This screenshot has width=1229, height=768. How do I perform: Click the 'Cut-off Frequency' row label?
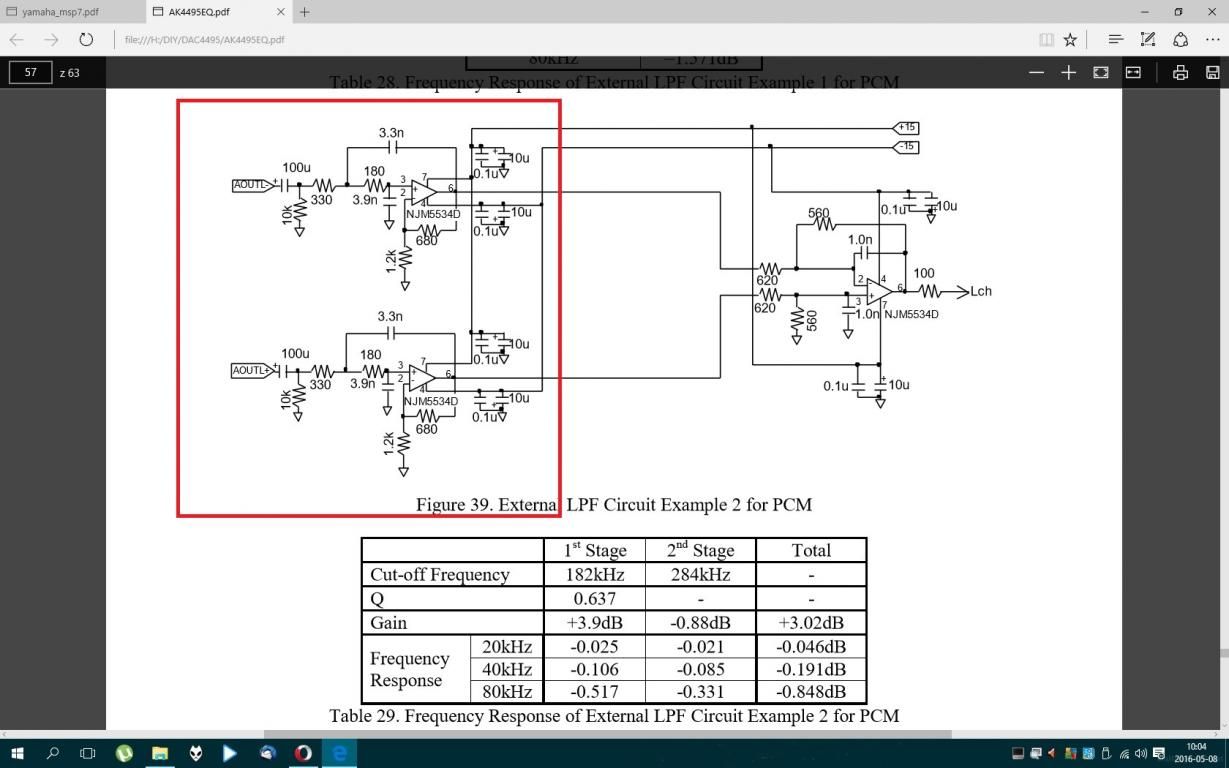(440, 574)
